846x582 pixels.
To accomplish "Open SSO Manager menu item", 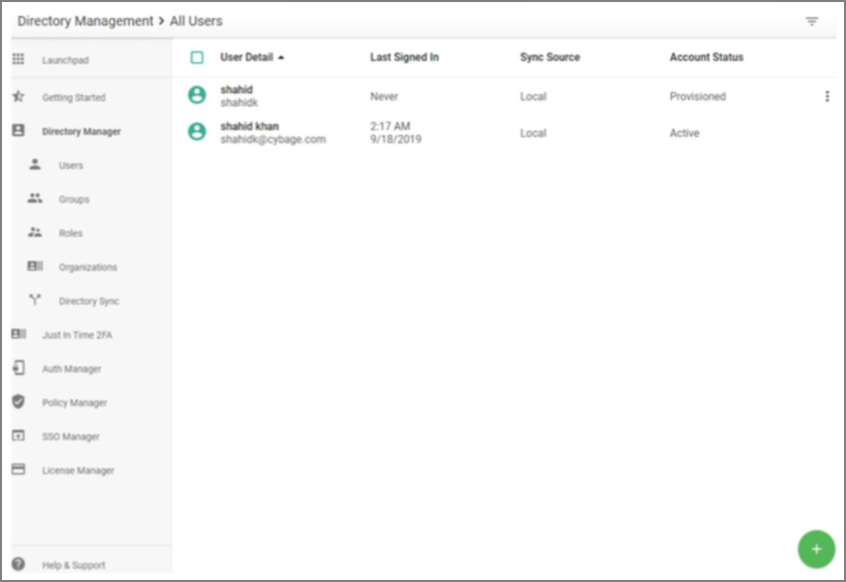I will tap(71, 437).
